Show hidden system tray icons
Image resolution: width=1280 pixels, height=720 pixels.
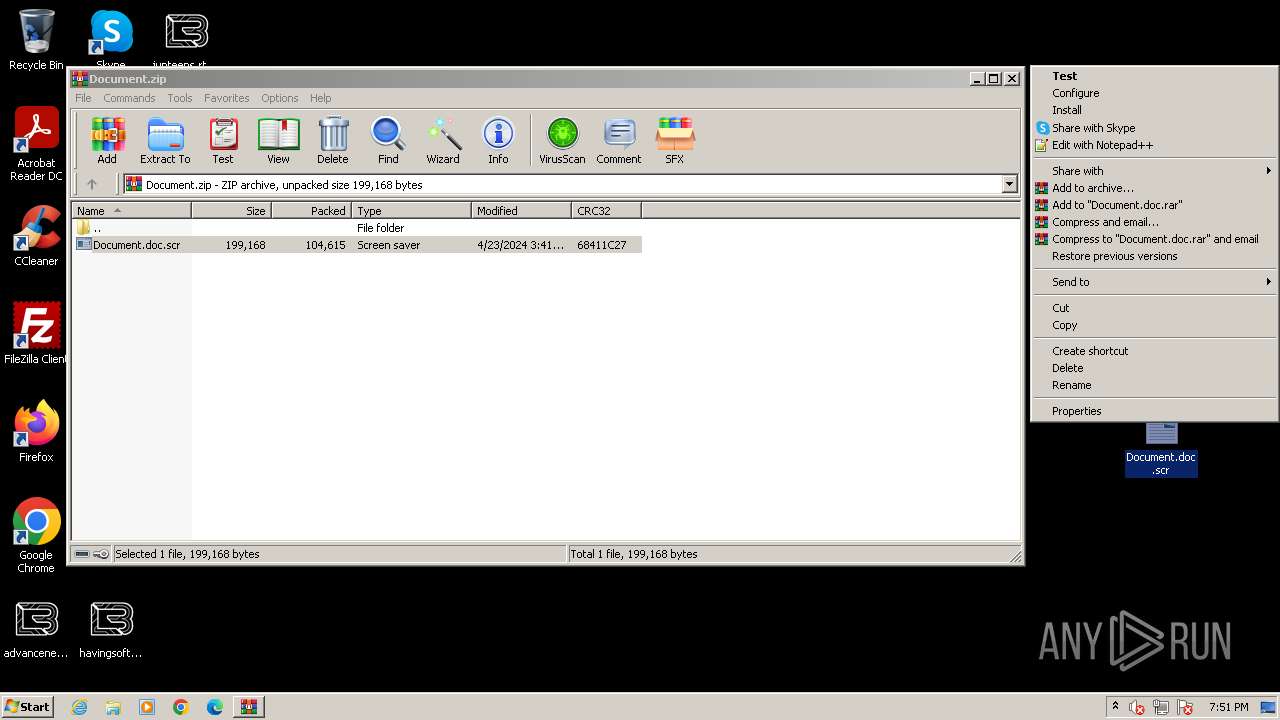tap(1115, 707)
